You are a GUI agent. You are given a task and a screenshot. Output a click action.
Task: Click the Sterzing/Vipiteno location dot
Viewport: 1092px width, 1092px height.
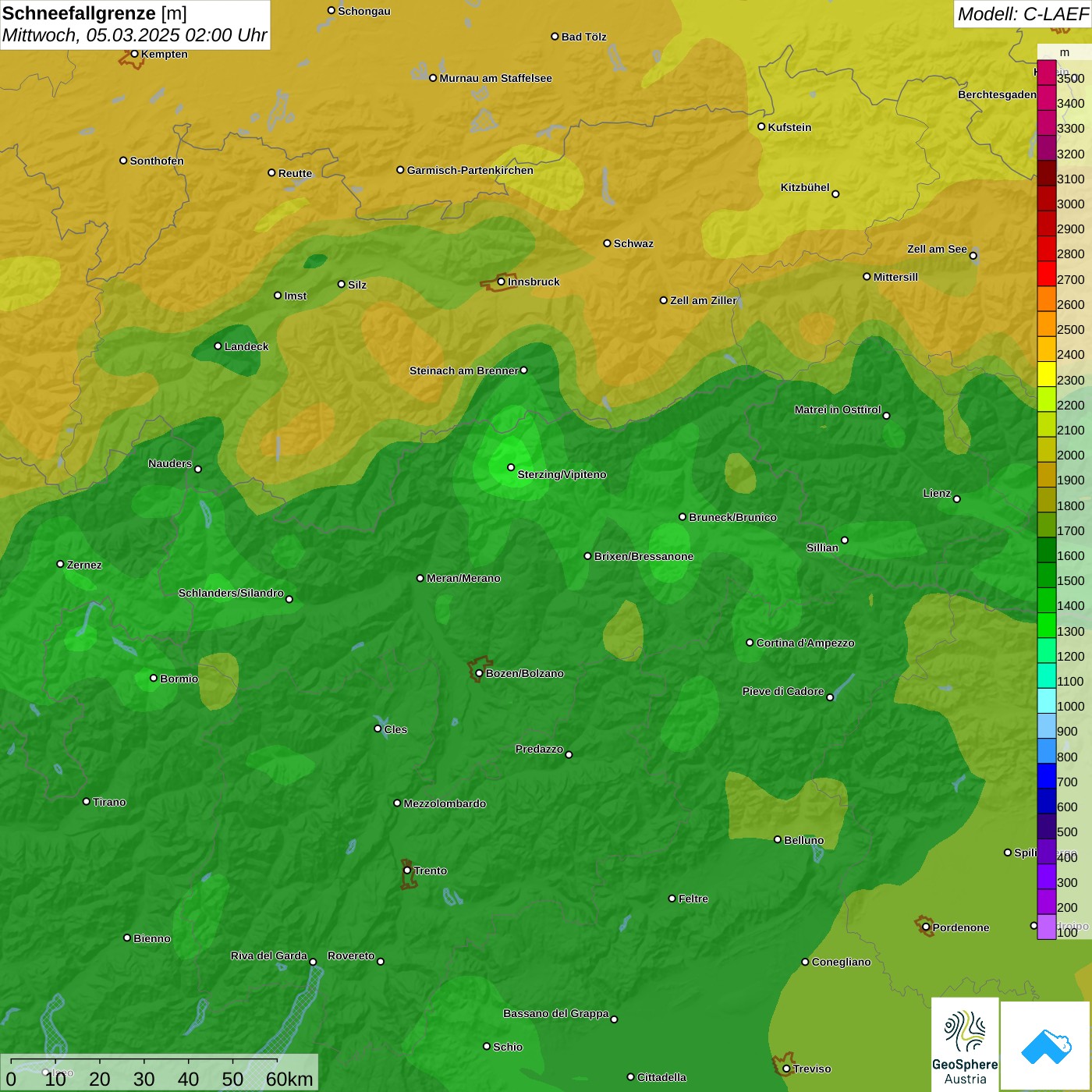tap(511, 467)
